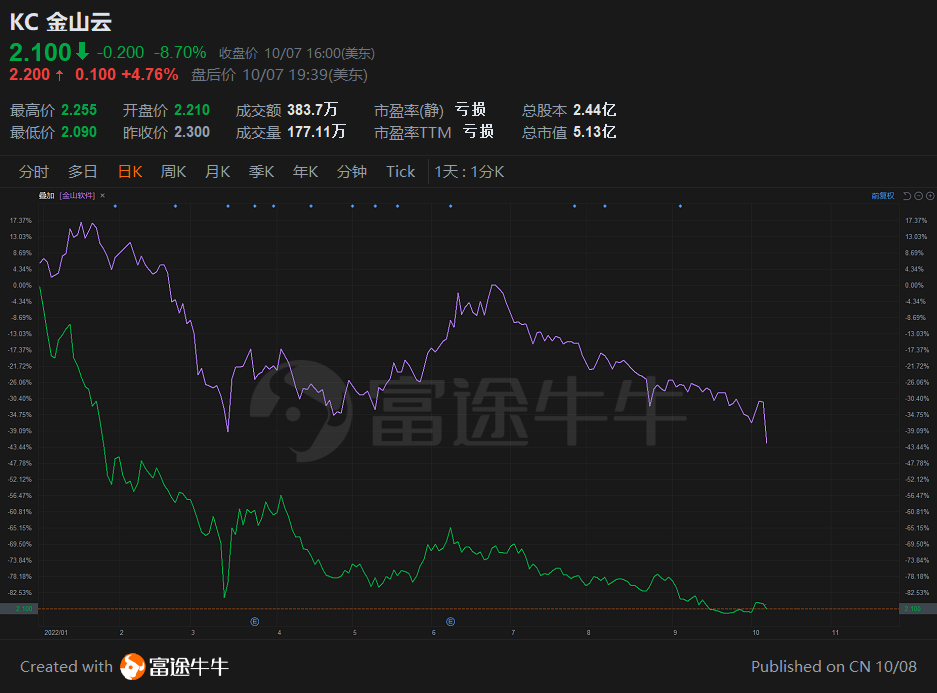Screen dimensions: 937x693
Task: Click the 成交量 177.11万 value
Action: click(316, 132)
